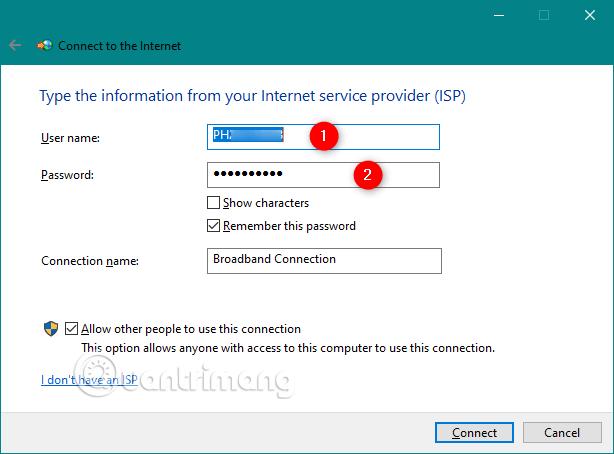This screenshot has width=614, height=454.
Task: Click the back arrow in the title bar
Action: [x=15, y=46]
